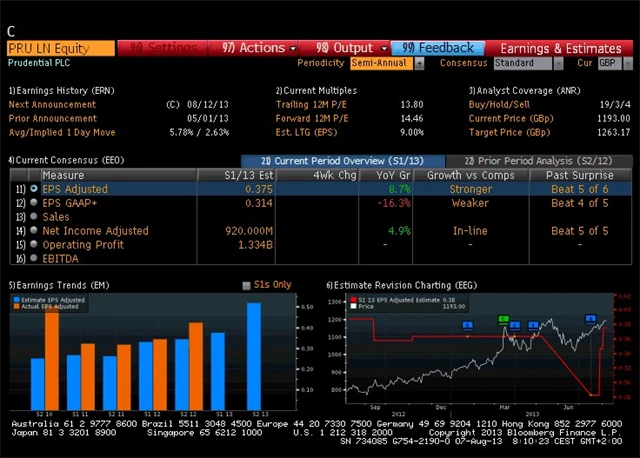Click the blue Estimate EPS Adjusted legend swatch

point(16,300)
